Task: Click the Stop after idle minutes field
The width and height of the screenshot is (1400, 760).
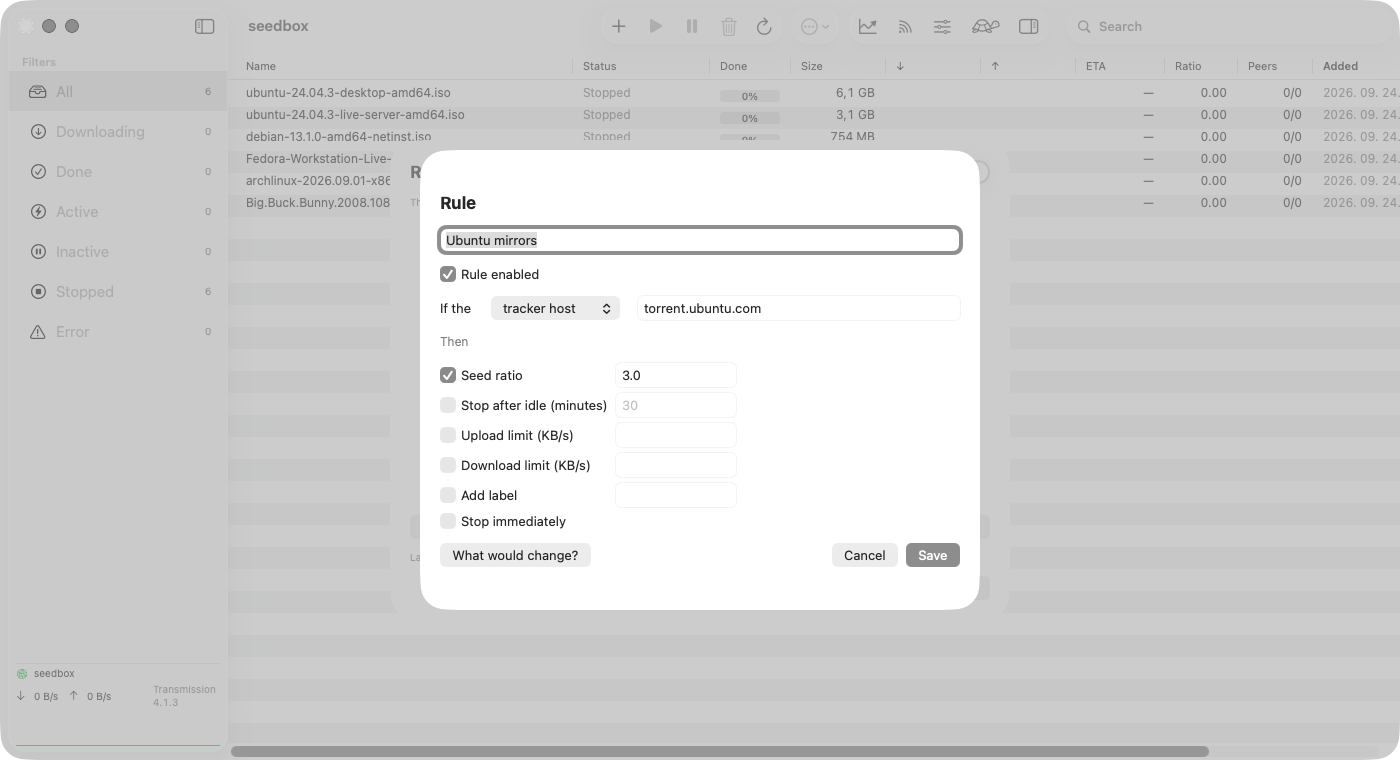Action: [676, 405]
